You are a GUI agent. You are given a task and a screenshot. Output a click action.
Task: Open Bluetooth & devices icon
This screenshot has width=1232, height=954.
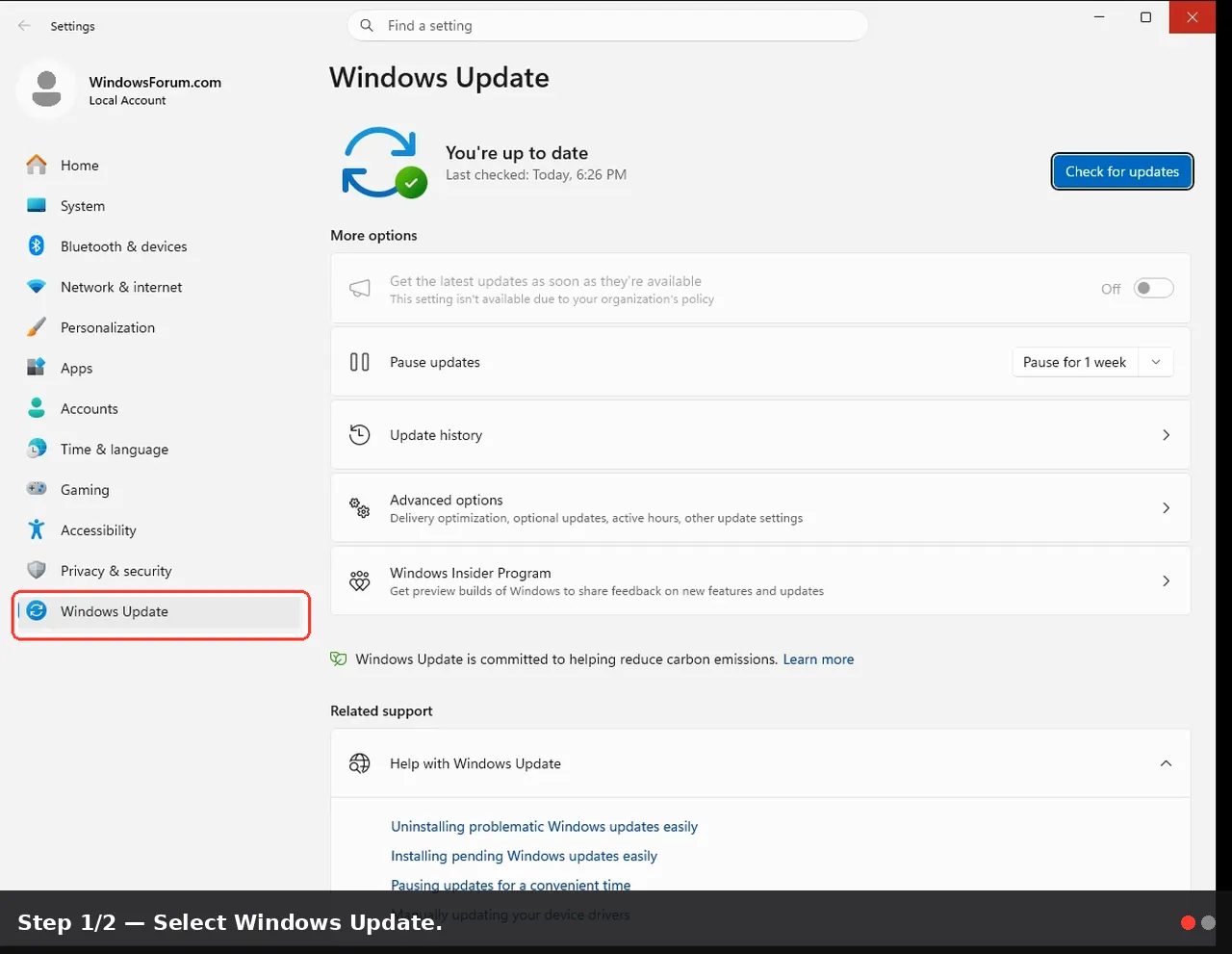pos(37,245)
